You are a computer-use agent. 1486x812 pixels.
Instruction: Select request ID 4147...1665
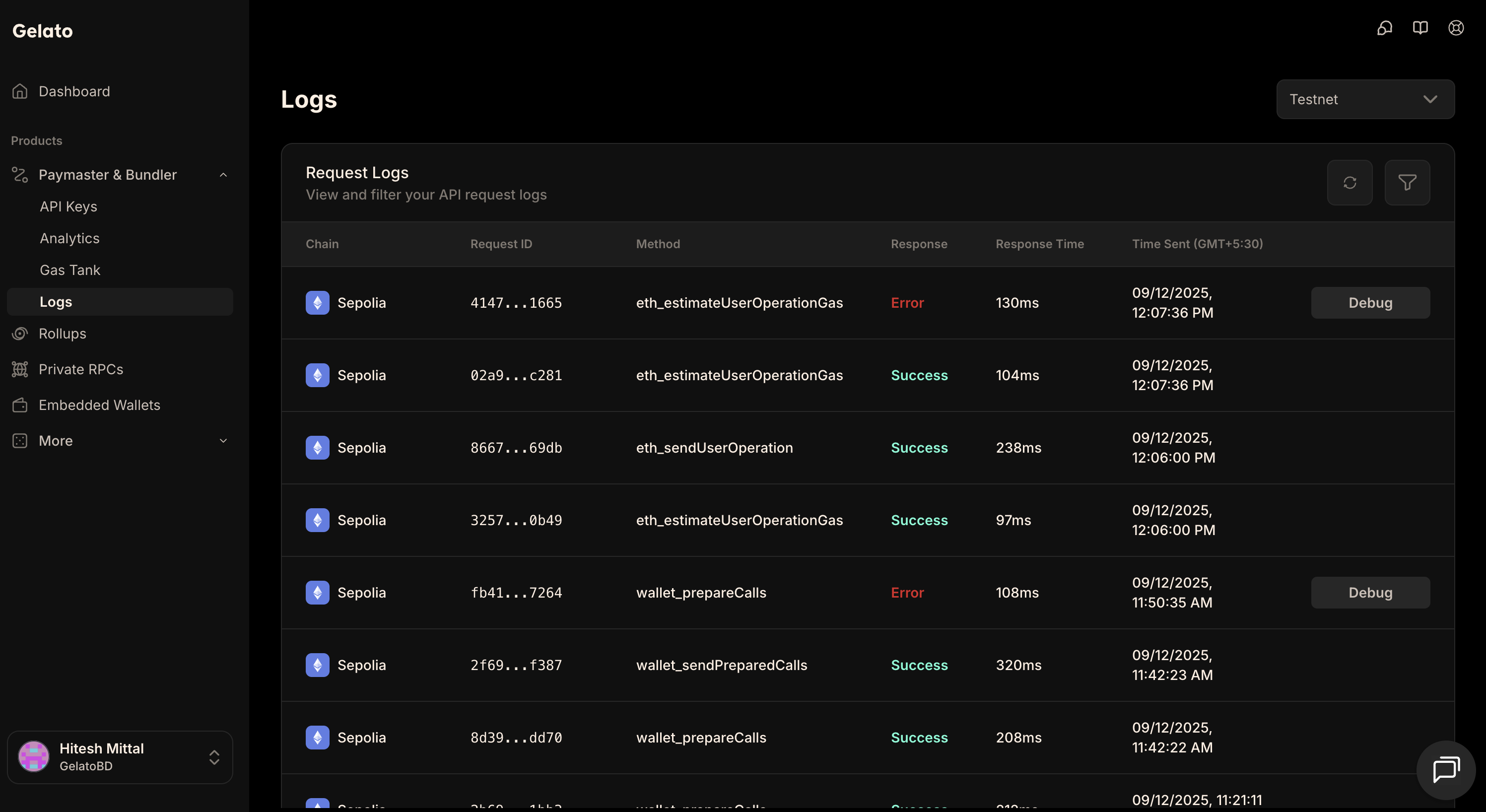tap(516, 303)
